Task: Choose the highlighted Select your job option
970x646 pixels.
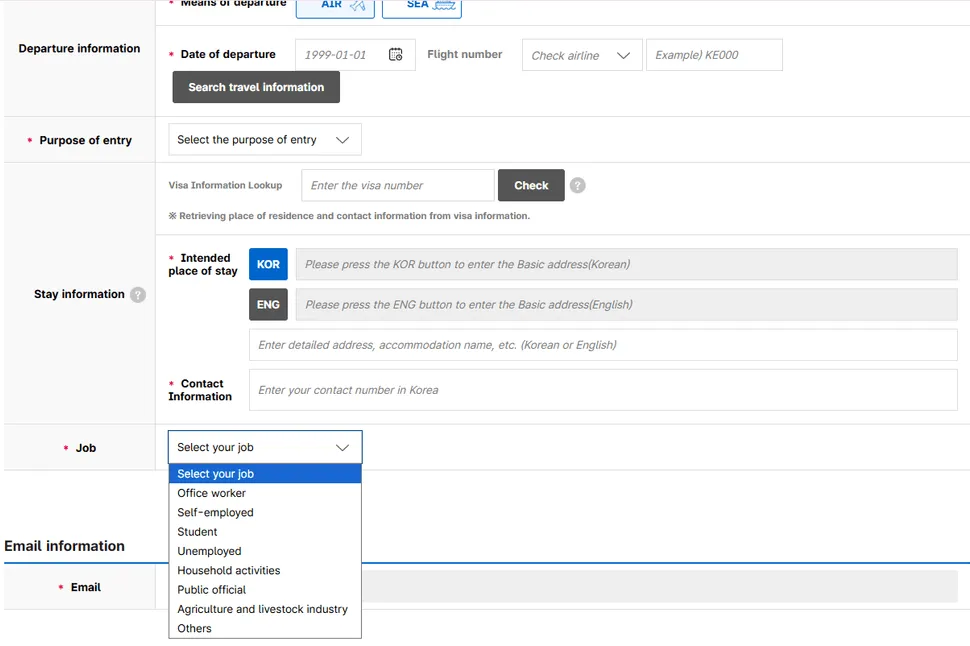Action: (265, 474)
